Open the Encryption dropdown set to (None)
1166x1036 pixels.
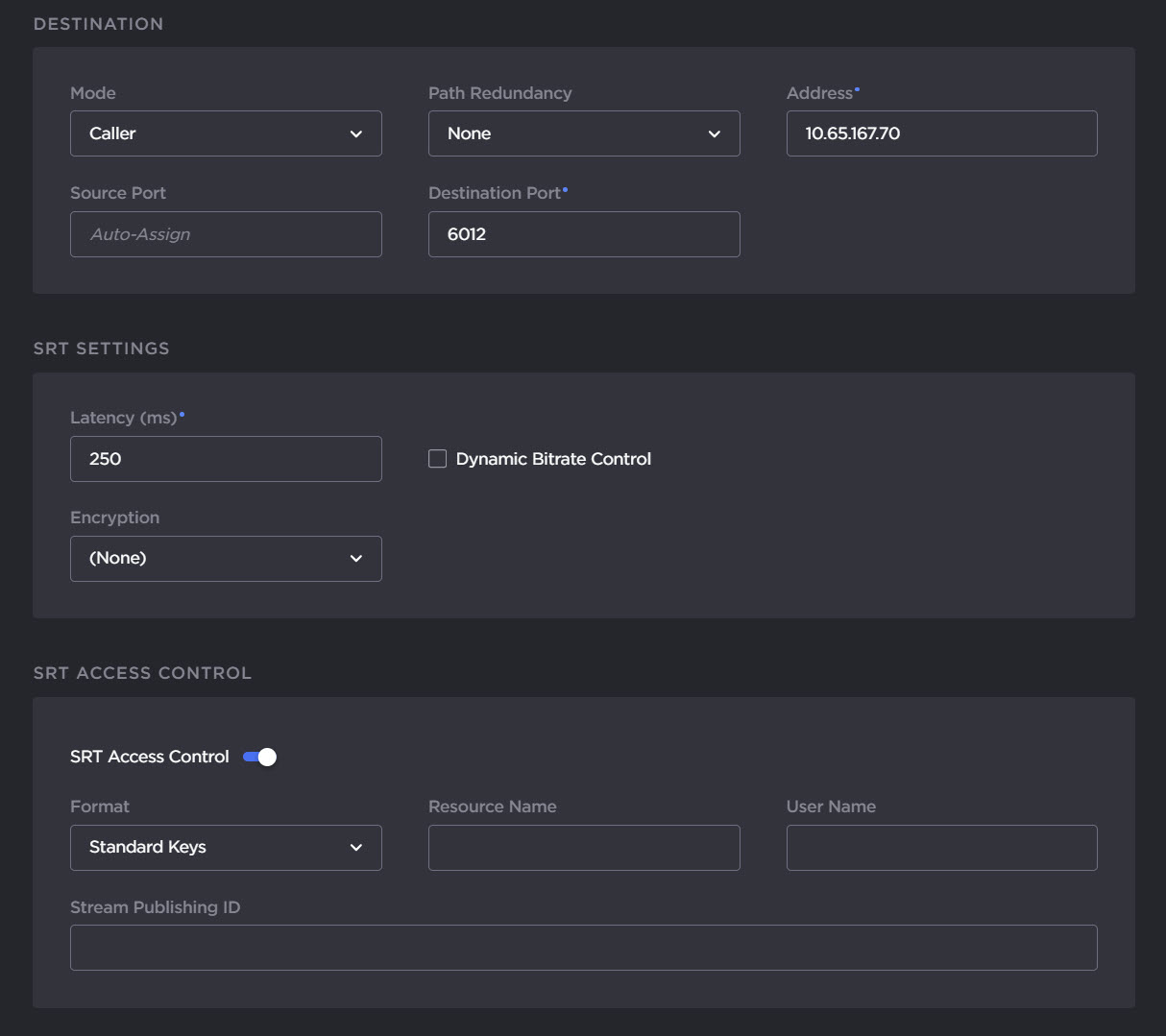tap(225, 558)
